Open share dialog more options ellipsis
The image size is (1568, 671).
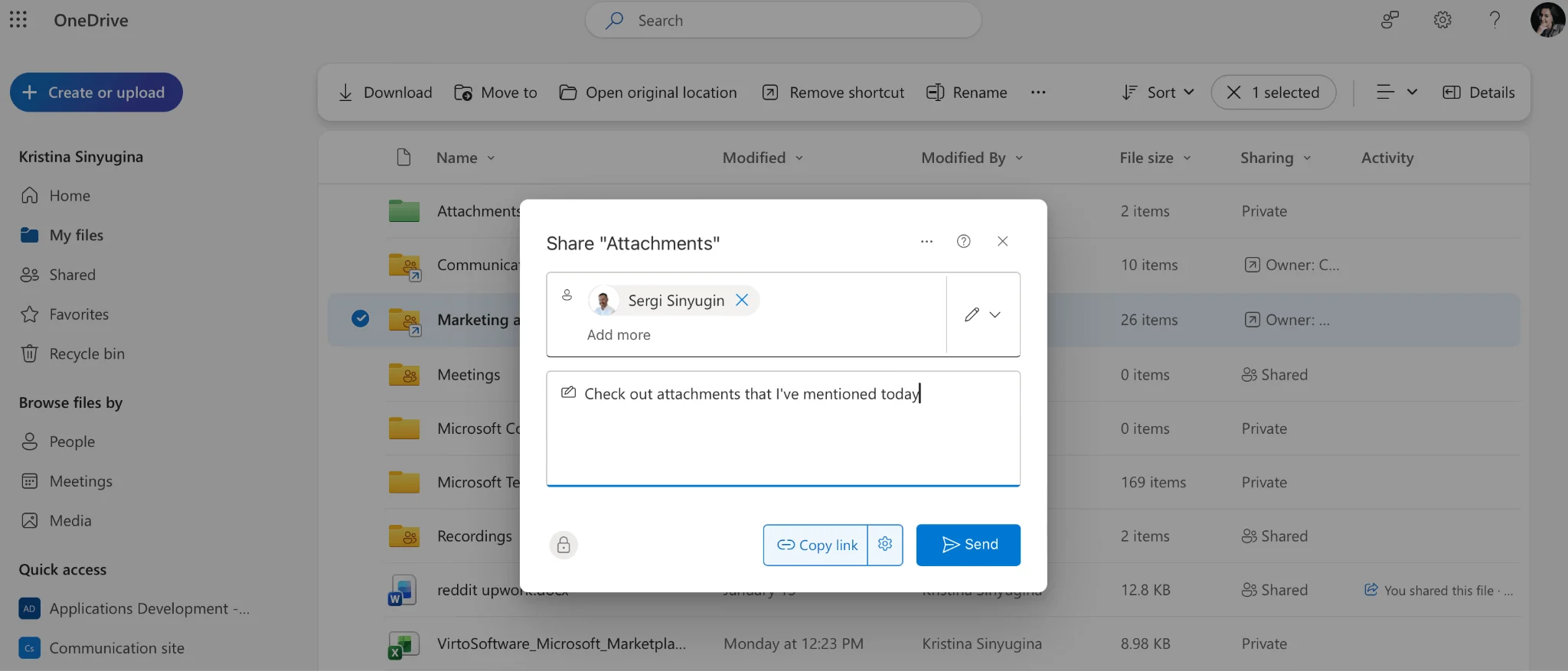(926, 242)
